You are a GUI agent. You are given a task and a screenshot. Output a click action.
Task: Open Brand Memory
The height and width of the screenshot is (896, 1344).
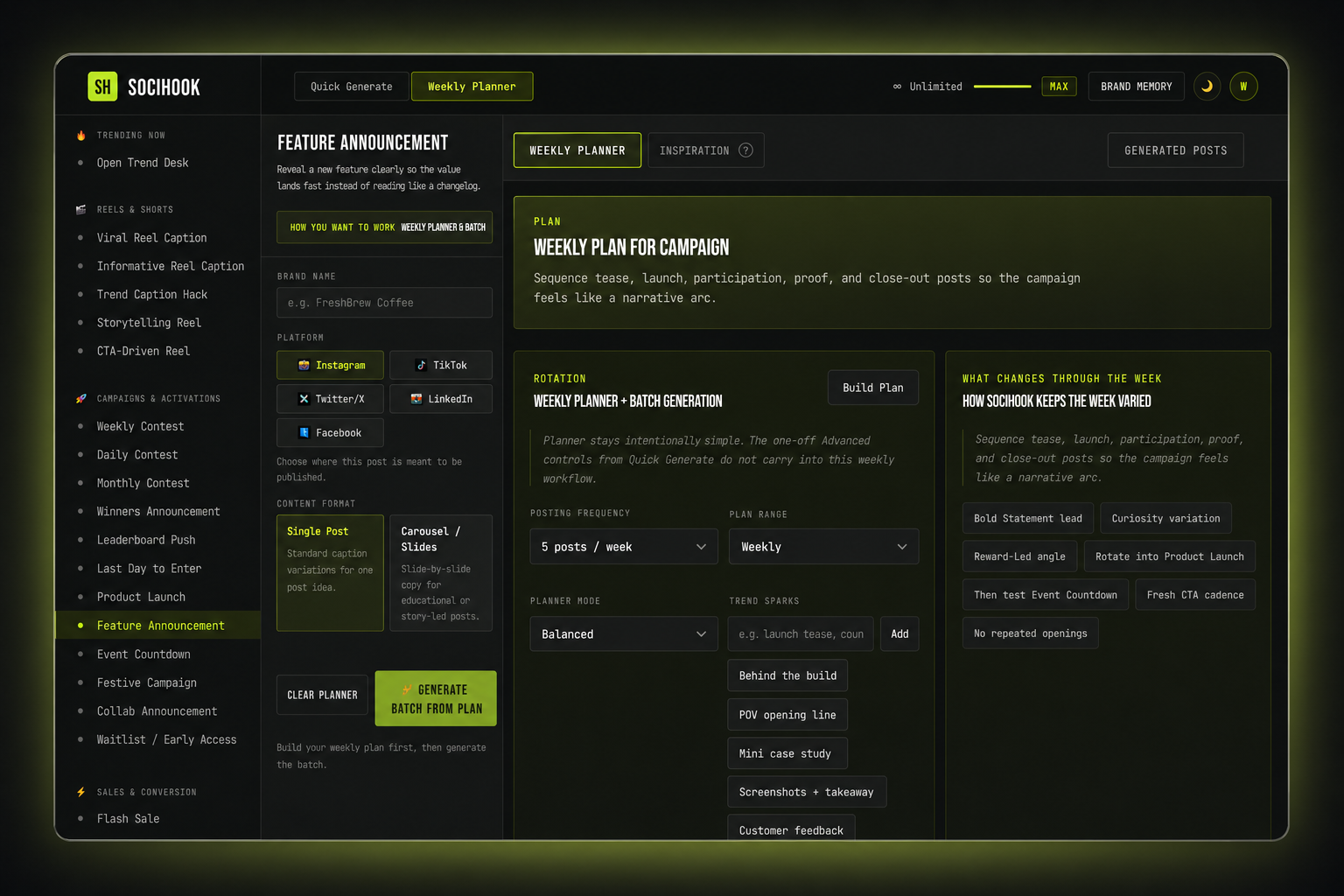pyautogui.click(x=1136, y=87)
